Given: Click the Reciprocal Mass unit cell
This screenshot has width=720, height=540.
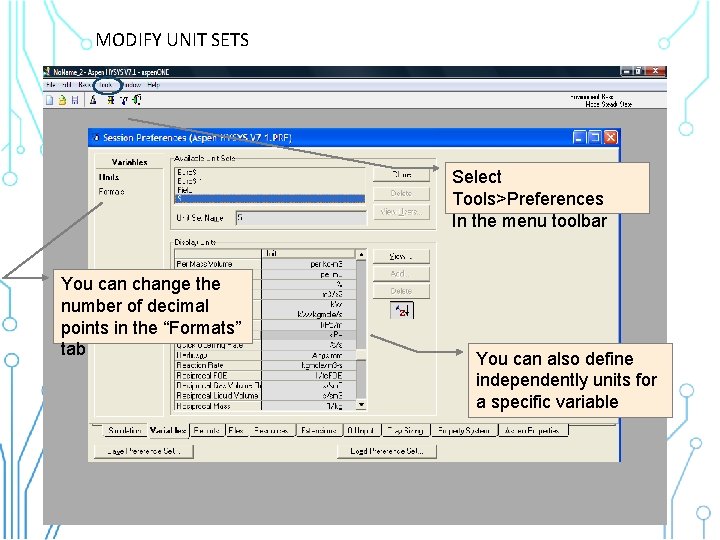Looking at the screenshot, I should (308, 406).
